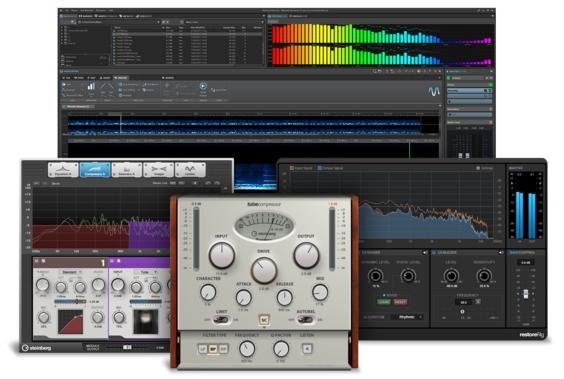Click the Frequency value field in RestoreRig
The image size is (564, 379).
click(464, 302)
